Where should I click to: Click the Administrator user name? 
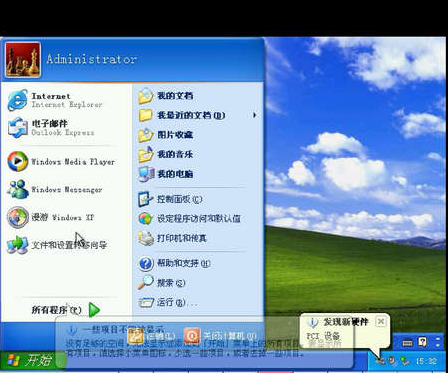pyautogui.click(x=92, y=59)
